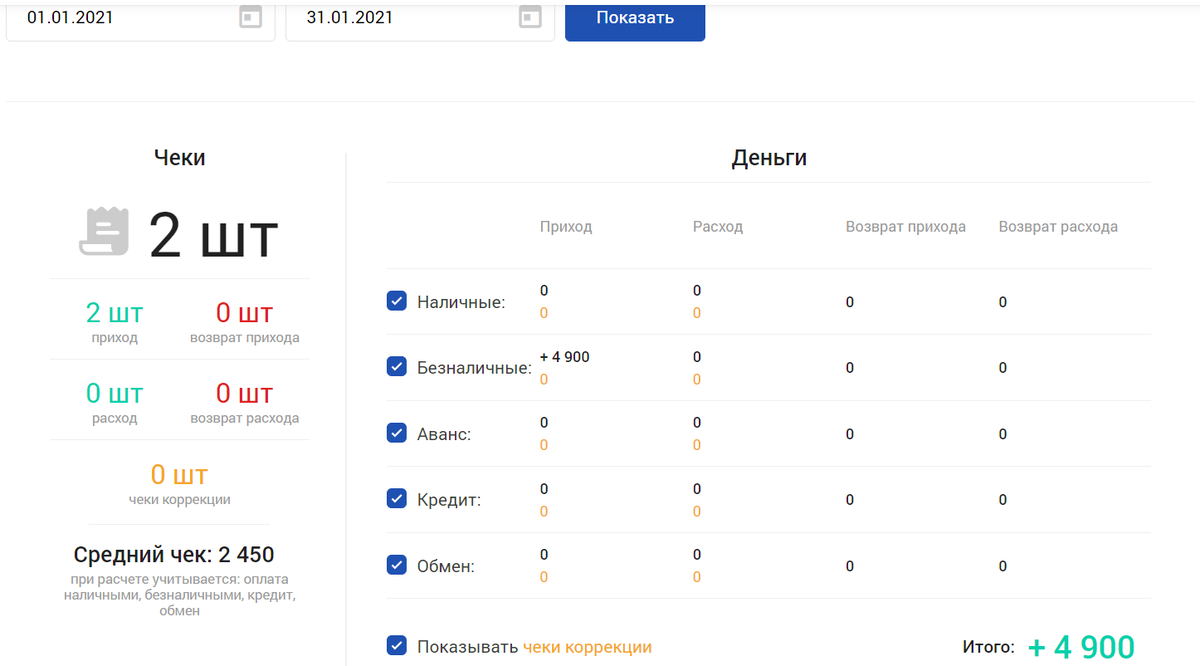The image size is (1200, 666).
Task: Uncheck the Наличные checkbox
Action: click(396, 301)
